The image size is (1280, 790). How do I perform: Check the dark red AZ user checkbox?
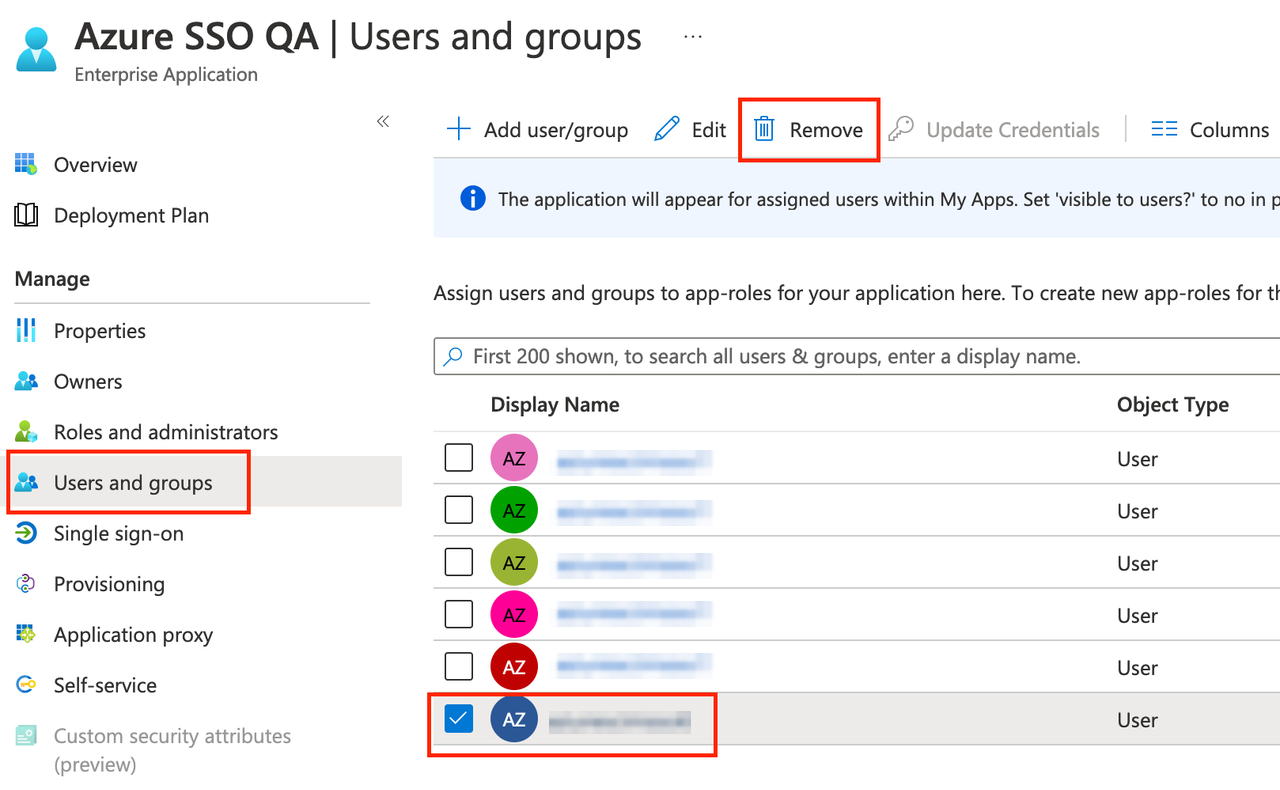coord(458,666)
